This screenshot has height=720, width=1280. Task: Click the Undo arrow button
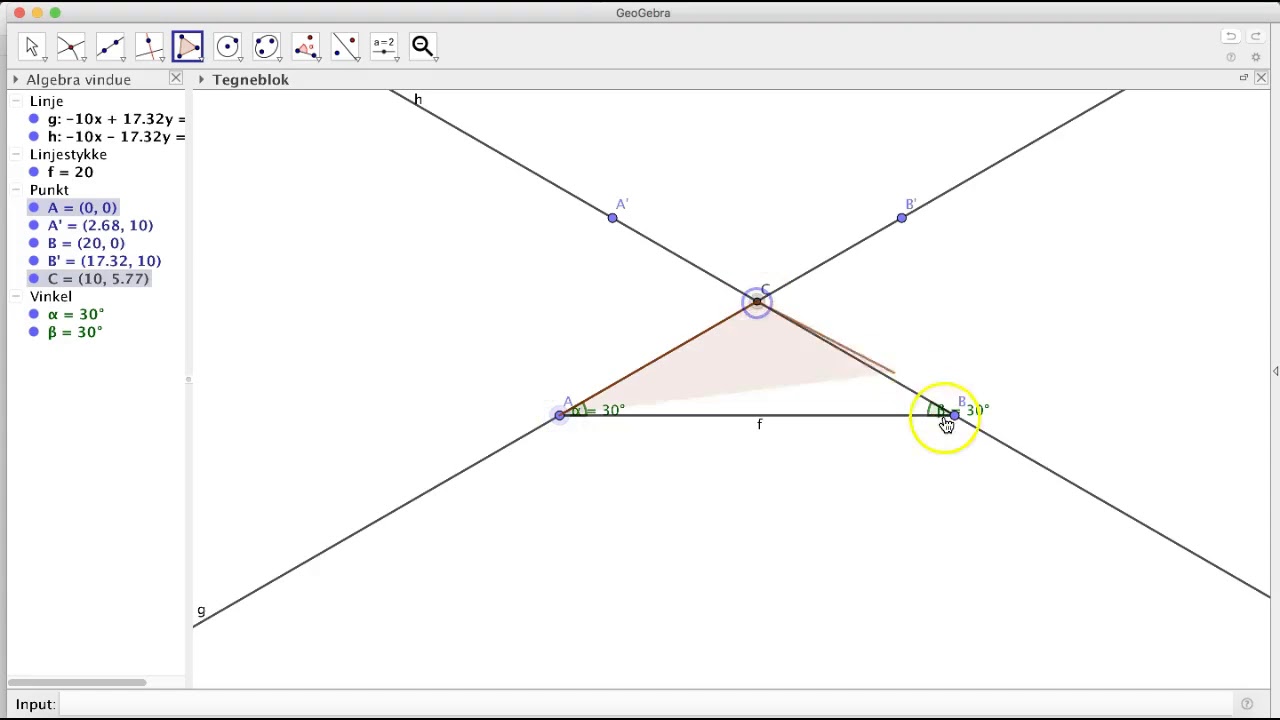coord(1231,36)
